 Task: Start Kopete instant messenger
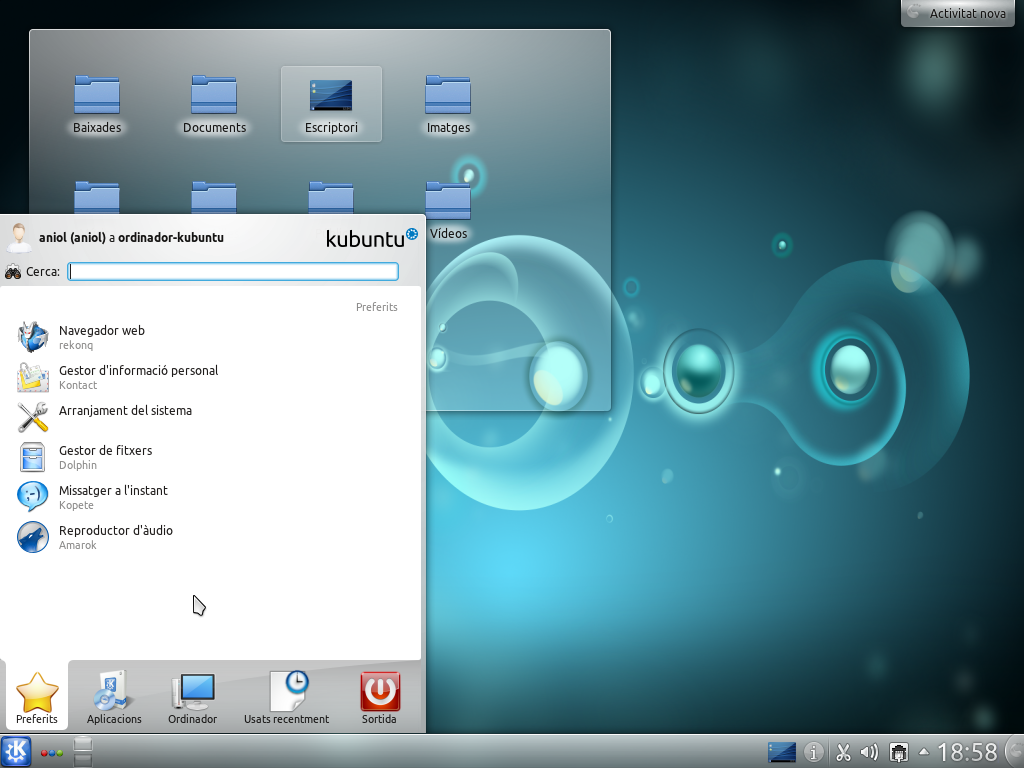tap(112, 497)
